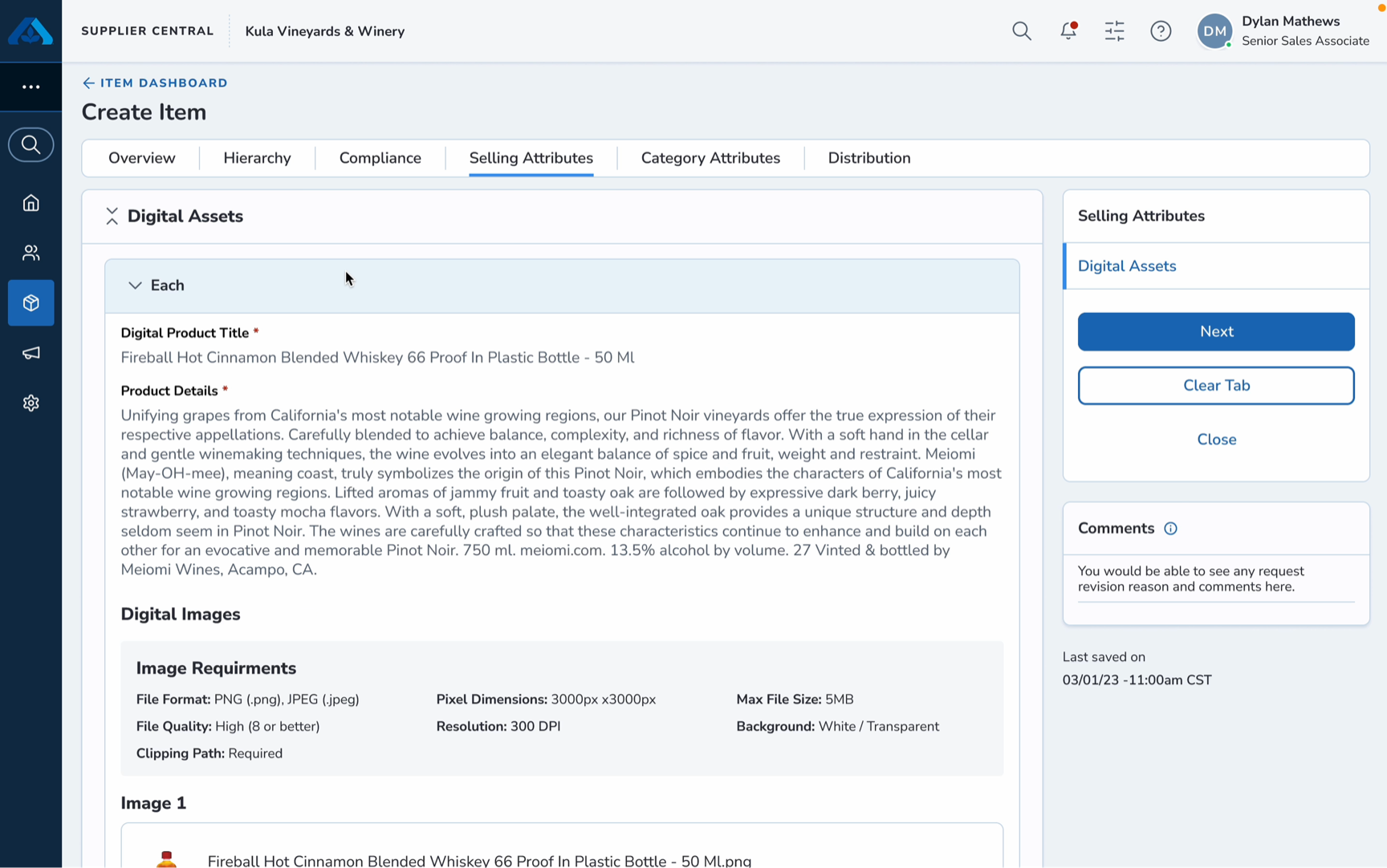Select the megaphone icon in sidebar
The height and width of the screenshot is (868, 1387).
31,353
